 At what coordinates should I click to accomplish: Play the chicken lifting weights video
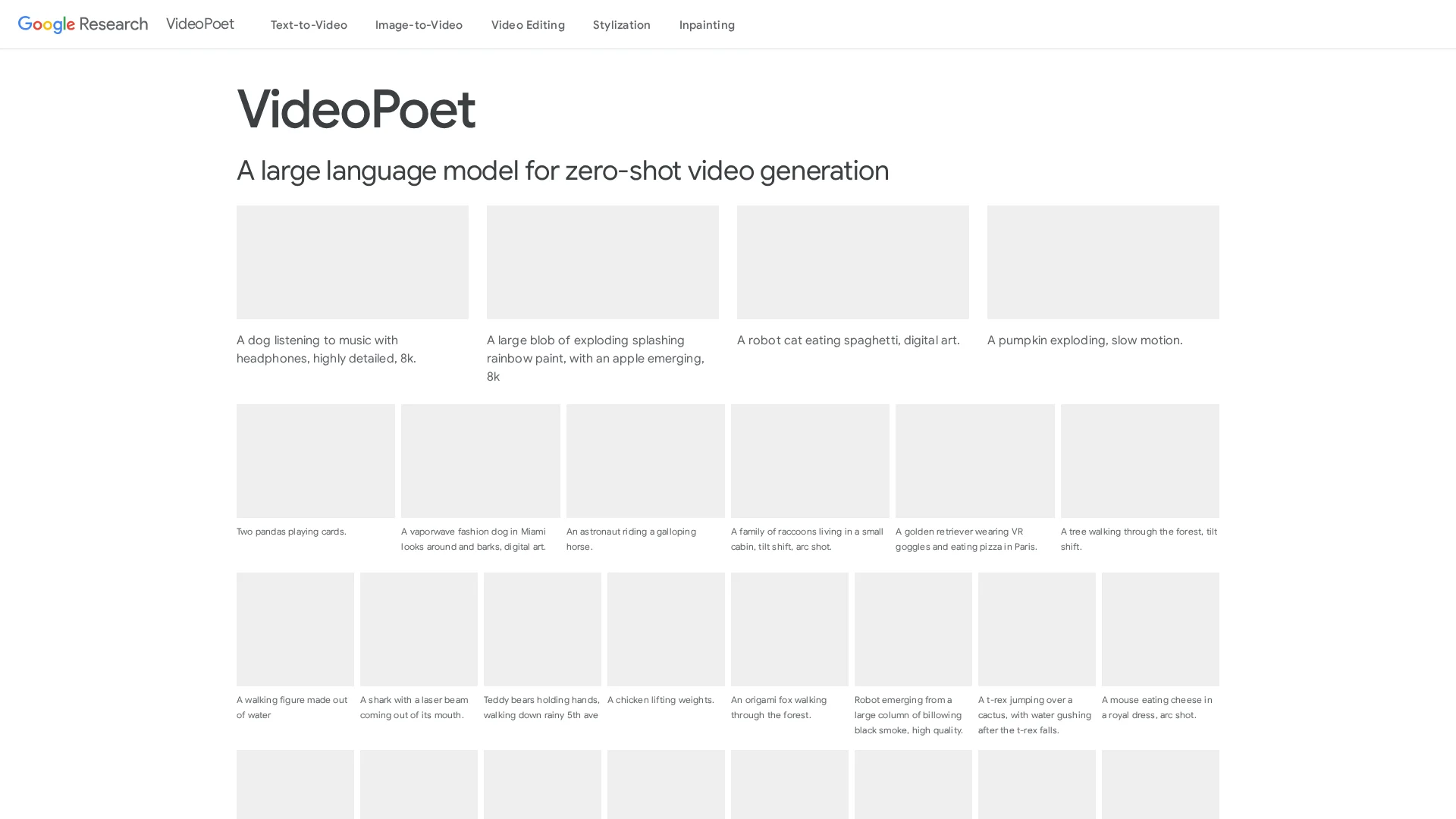(x=666, y=629)
